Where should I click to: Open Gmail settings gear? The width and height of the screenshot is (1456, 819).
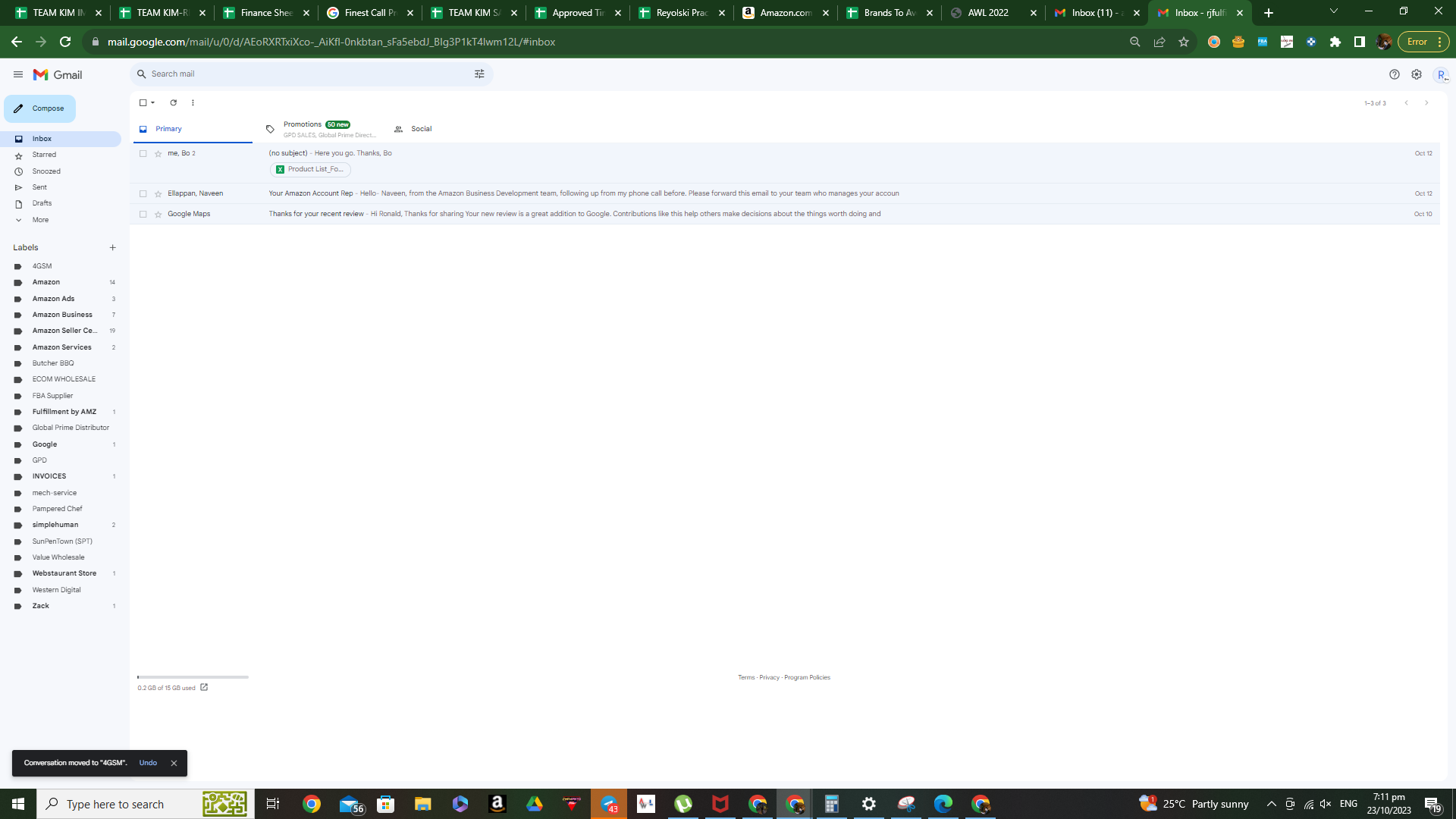(x=1416, y=74)
